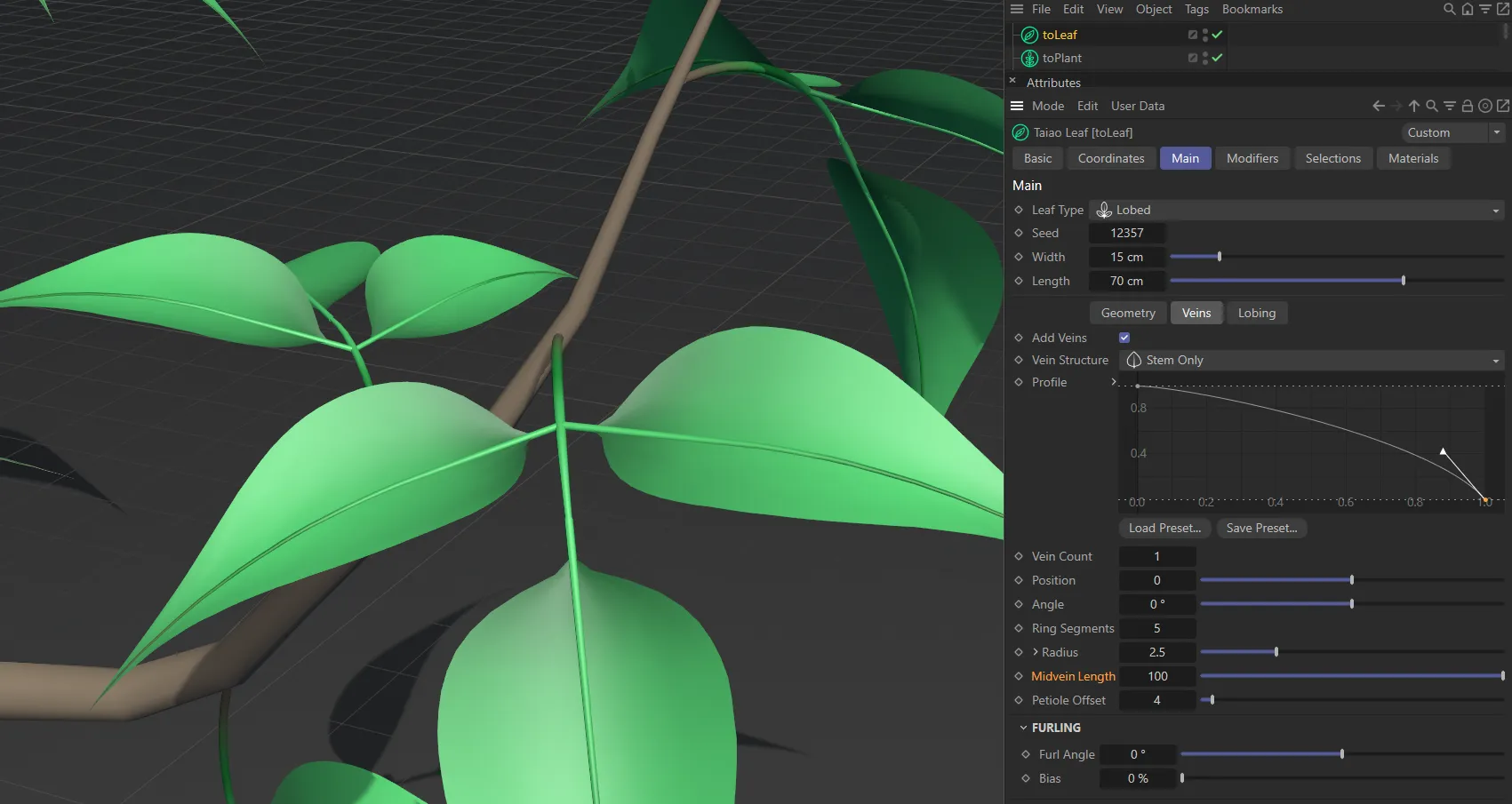Open the search in the Attributes toolbar
1512x804 pixels.
pos(1432,106)
